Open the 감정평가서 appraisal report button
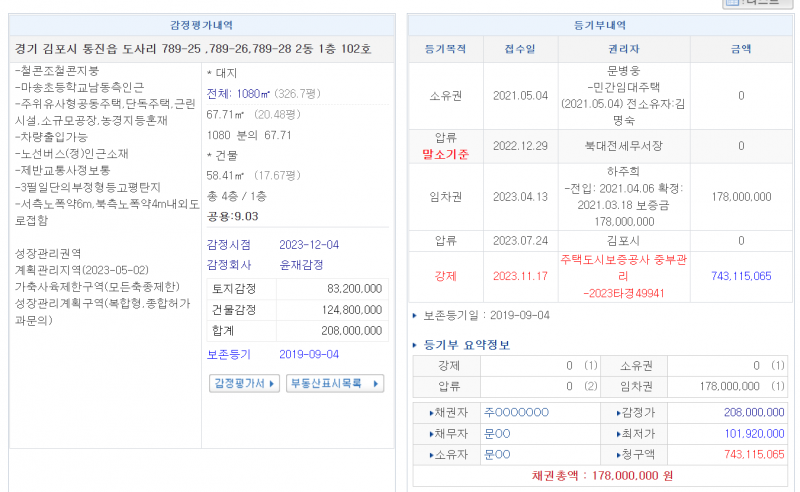 (245, 384)
